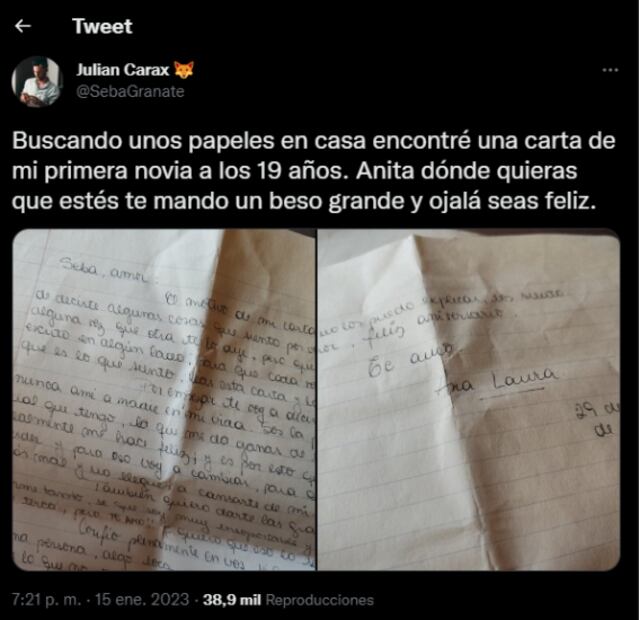Click the handwritten 'Te amo' line
The width and height of the screenshot is (639, 620).
click(411, 361)
